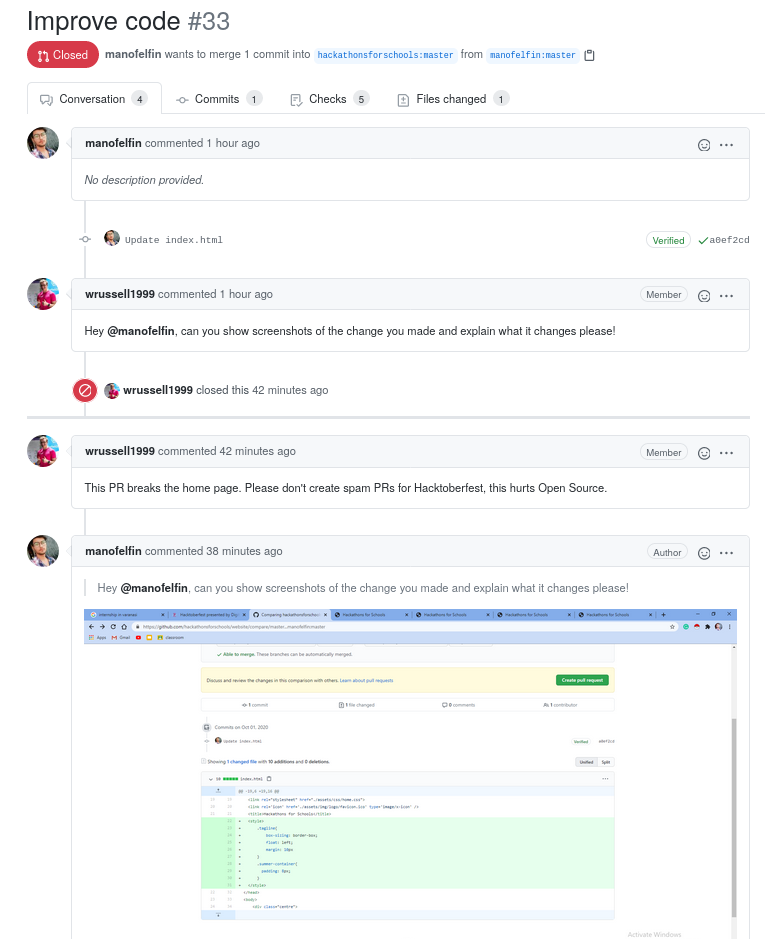
Task: Click the 42 minutes ago closed timestamp
Action: click(x=290, y=390)
